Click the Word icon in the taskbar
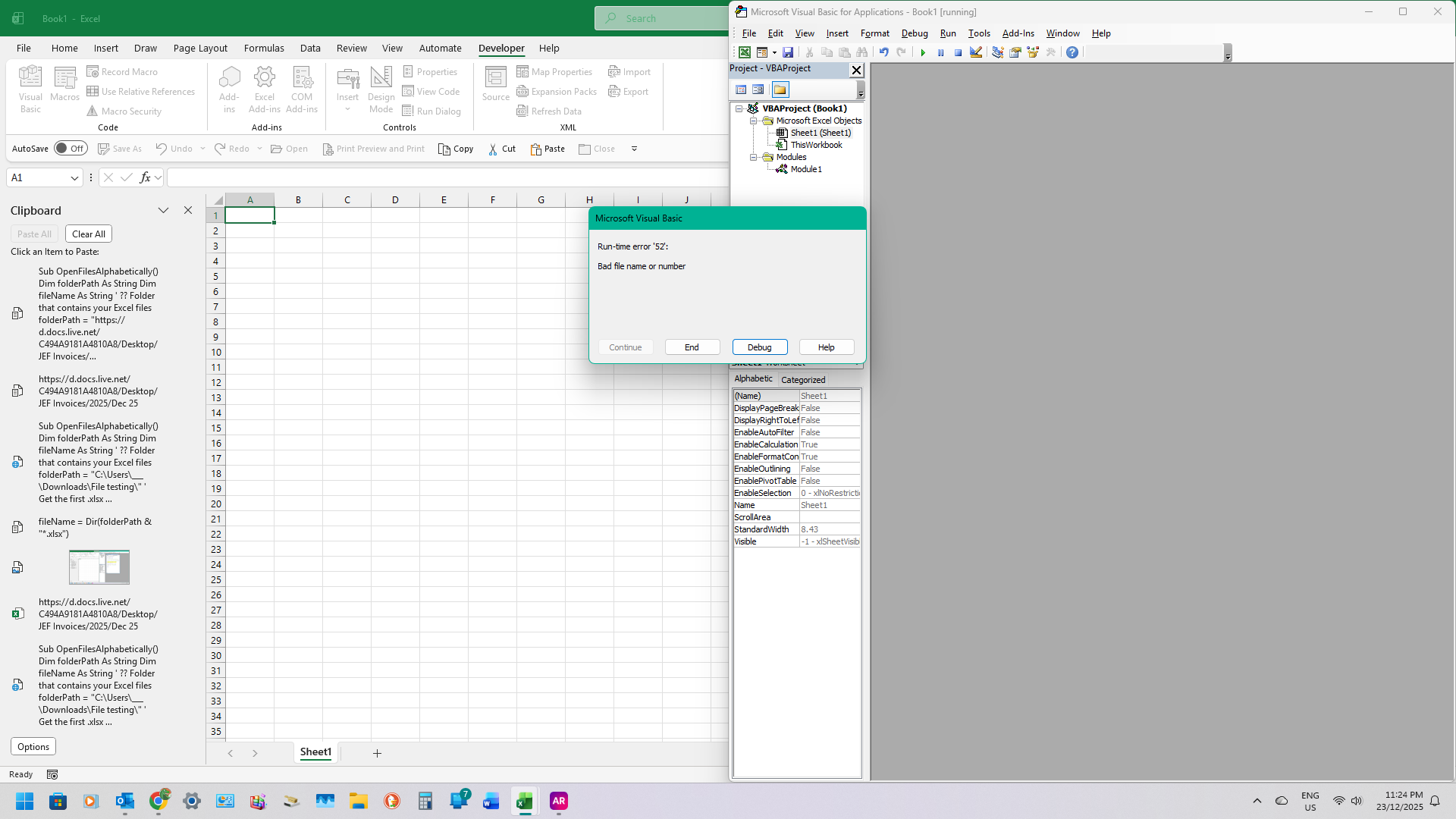This screenshot has height=819, width=1456. pos(491,801)
